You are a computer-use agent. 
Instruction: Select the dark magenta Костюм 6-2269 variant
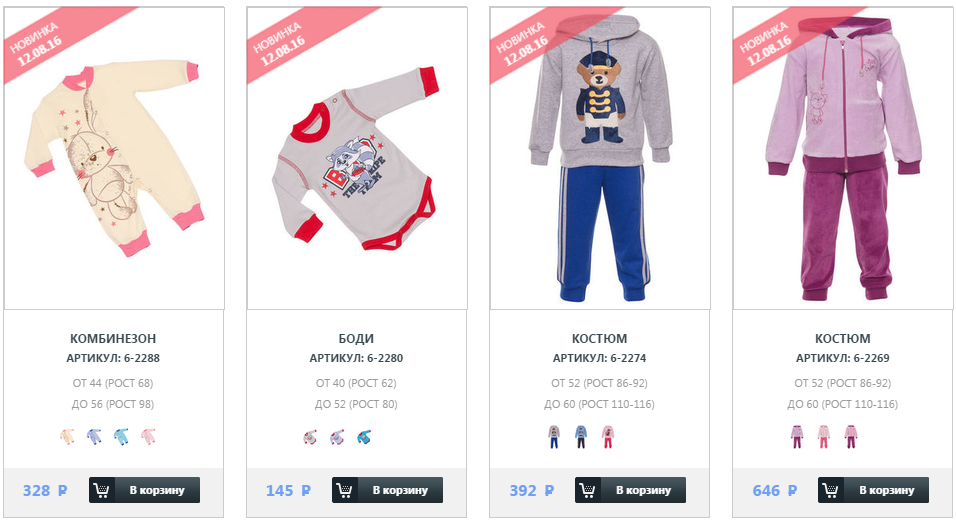point(851,437)
